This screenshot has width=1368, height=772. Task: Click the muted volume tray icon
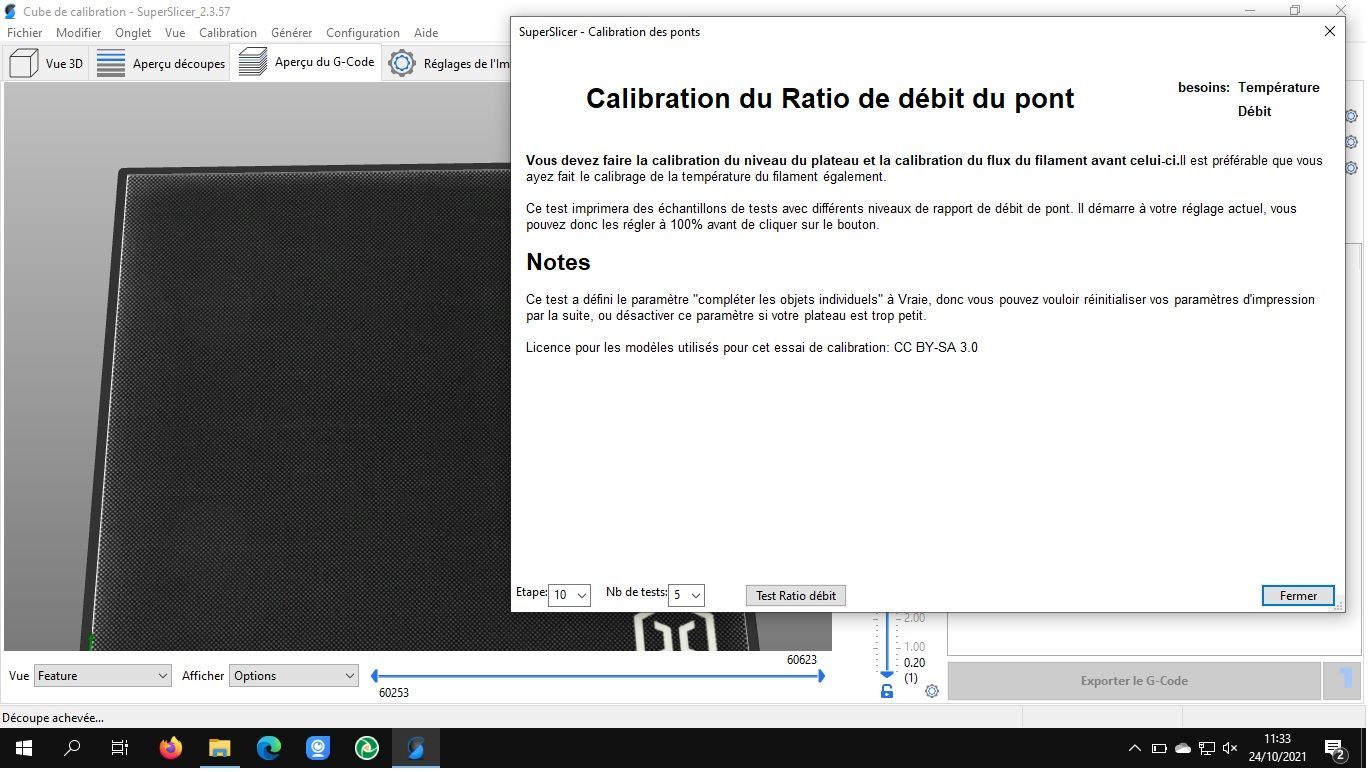point(1231,748)
